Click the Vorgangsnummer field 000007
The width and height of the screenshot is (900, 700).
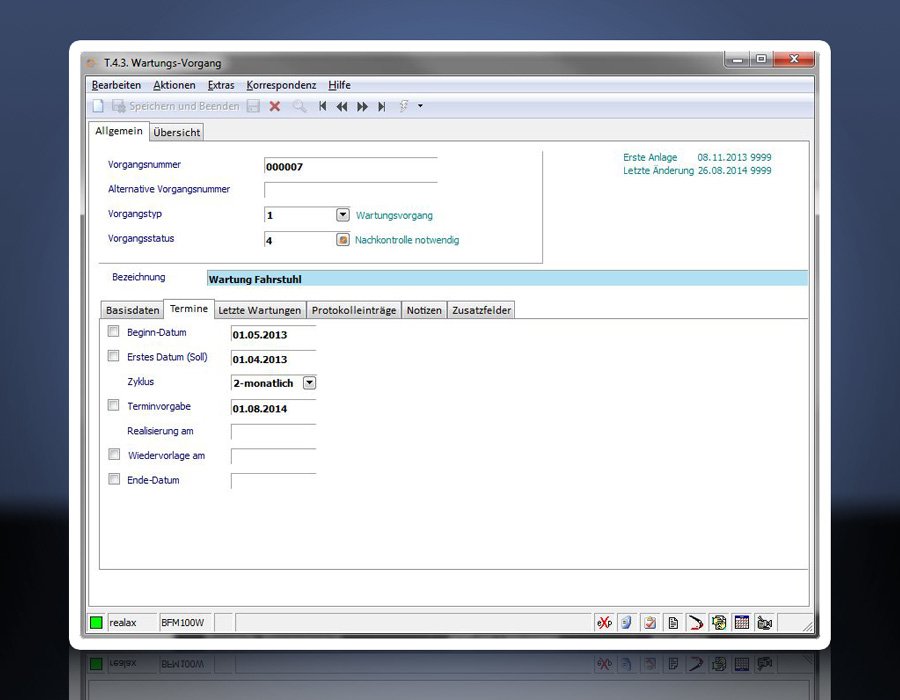point(351,166)
